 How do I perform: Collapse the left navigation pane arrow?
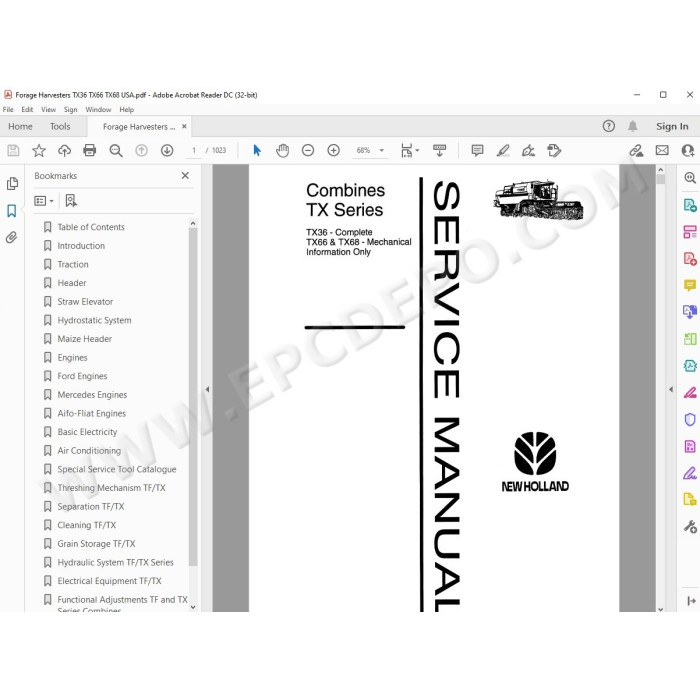pyautogui.click(x=207, y=389)
